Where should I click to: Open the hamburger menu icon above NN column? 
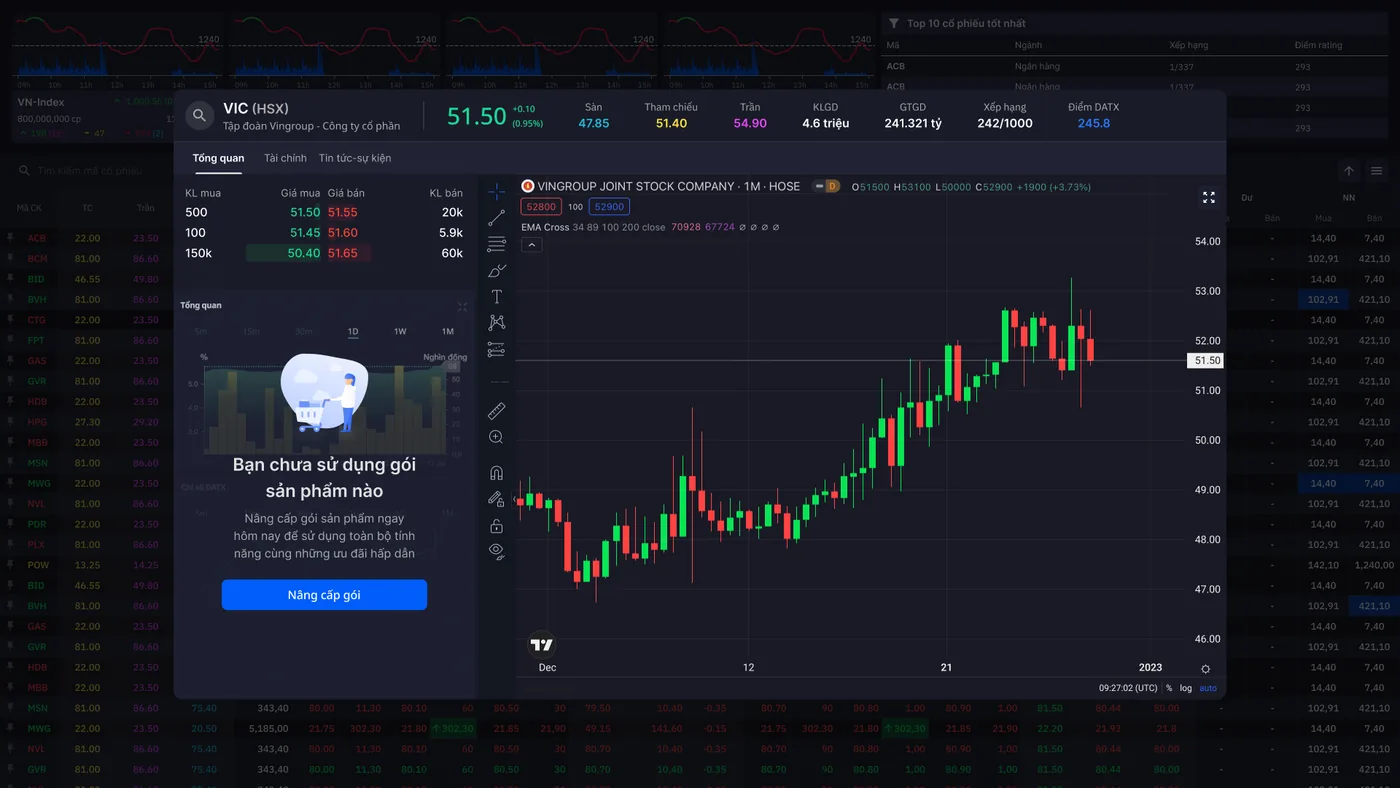click(1377, 171)
